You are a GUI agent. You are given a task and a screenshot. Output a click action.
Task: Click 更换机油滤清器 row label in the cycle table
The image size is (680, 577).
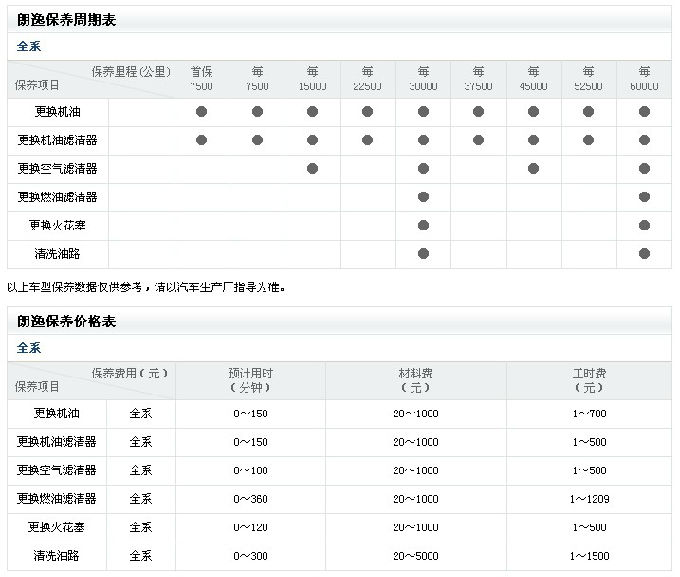[58, 140]
